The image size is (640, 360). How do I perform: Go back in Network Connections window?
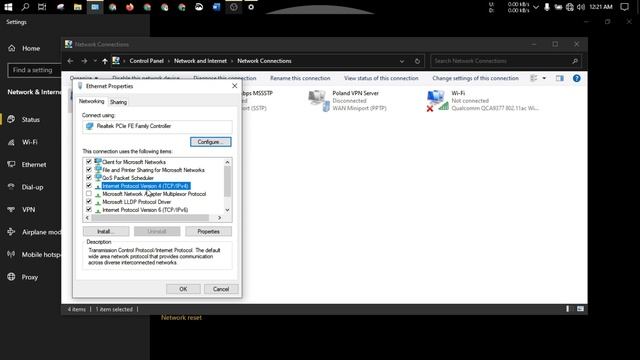pyautogui.click(x=70, y=61)
